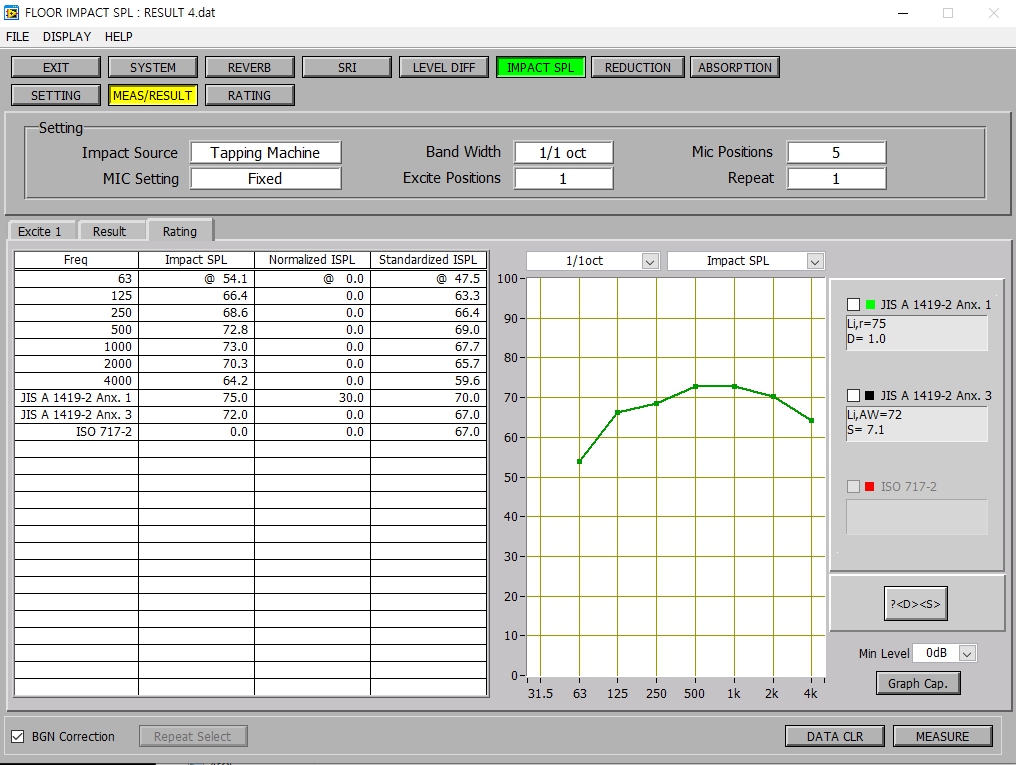Open the RATING page button

point(249,95)
